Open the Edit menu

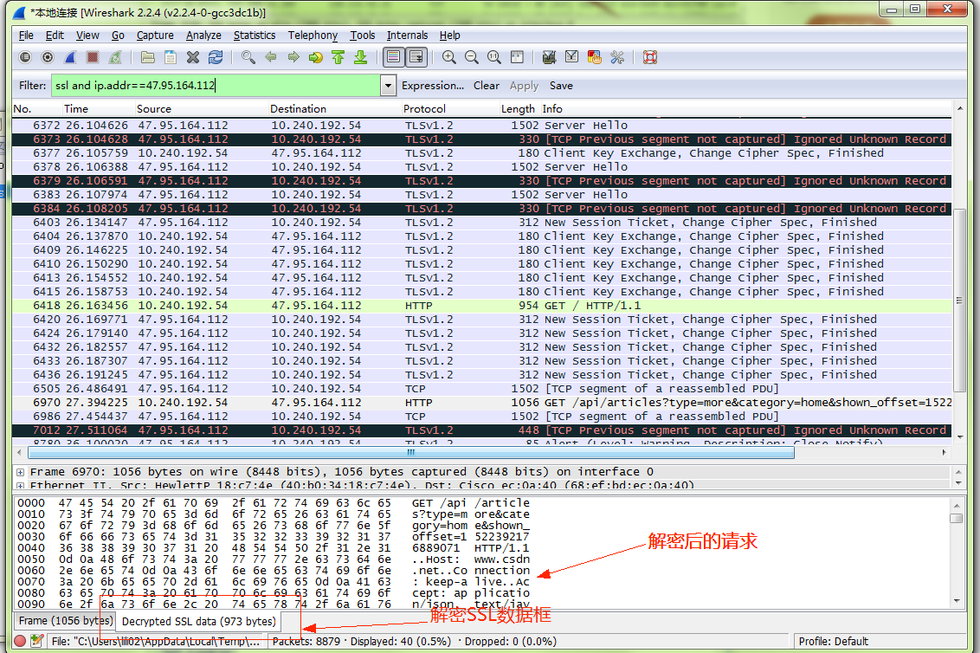coord(54,35)
